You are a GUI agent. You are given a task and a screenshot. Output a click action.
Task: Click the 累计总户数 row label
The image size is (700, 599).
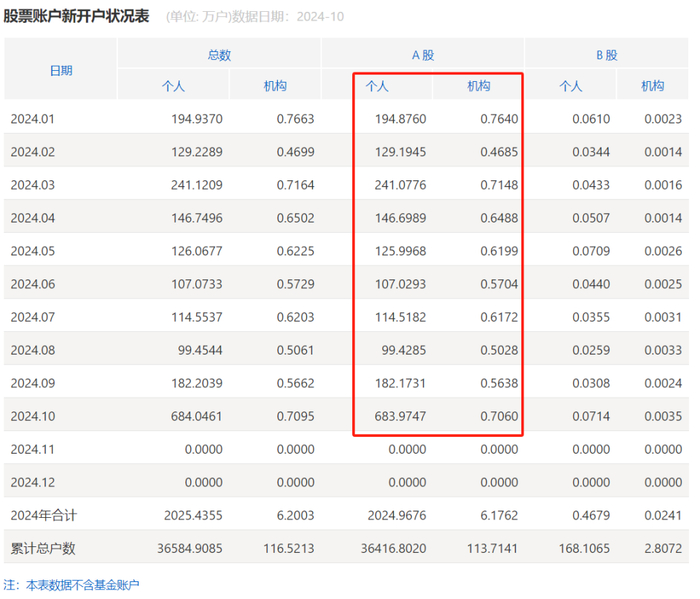tap(43, 549)
